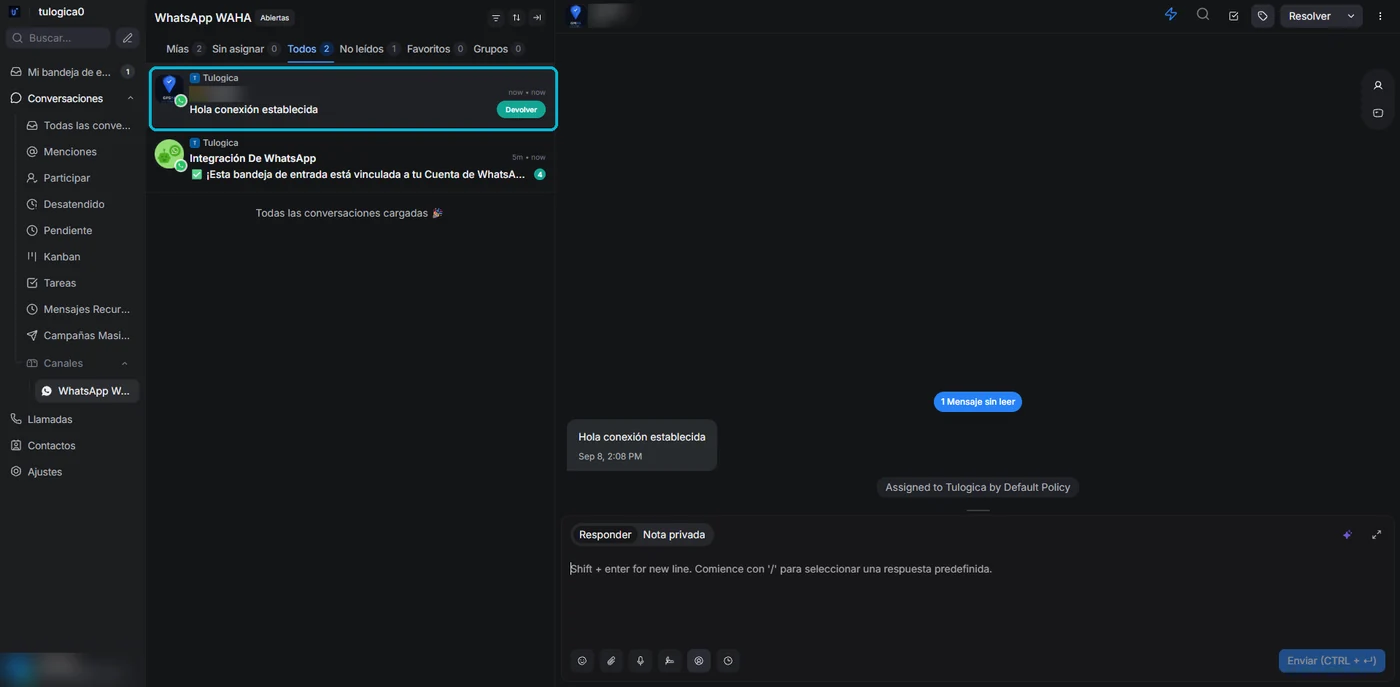Viewport: 1400px width, 687px height.
Task: Click in the Buscar search field
Action: point(58,38)
